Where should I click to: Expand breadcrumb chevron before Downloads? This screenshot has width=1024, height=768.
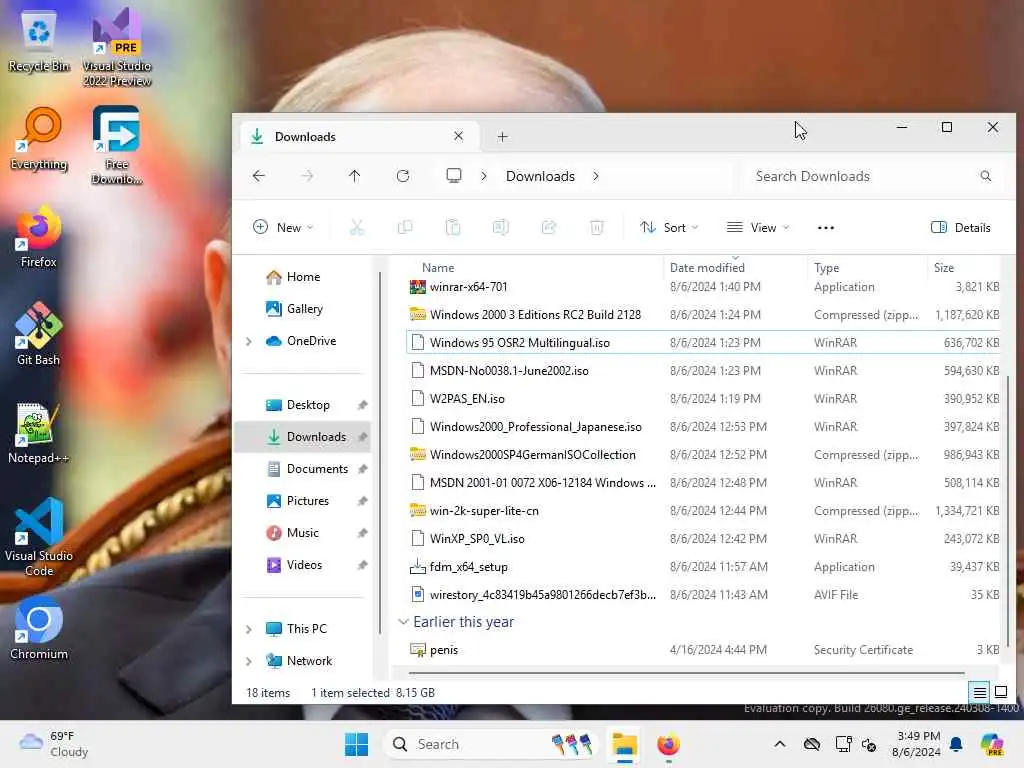point(484,176)
